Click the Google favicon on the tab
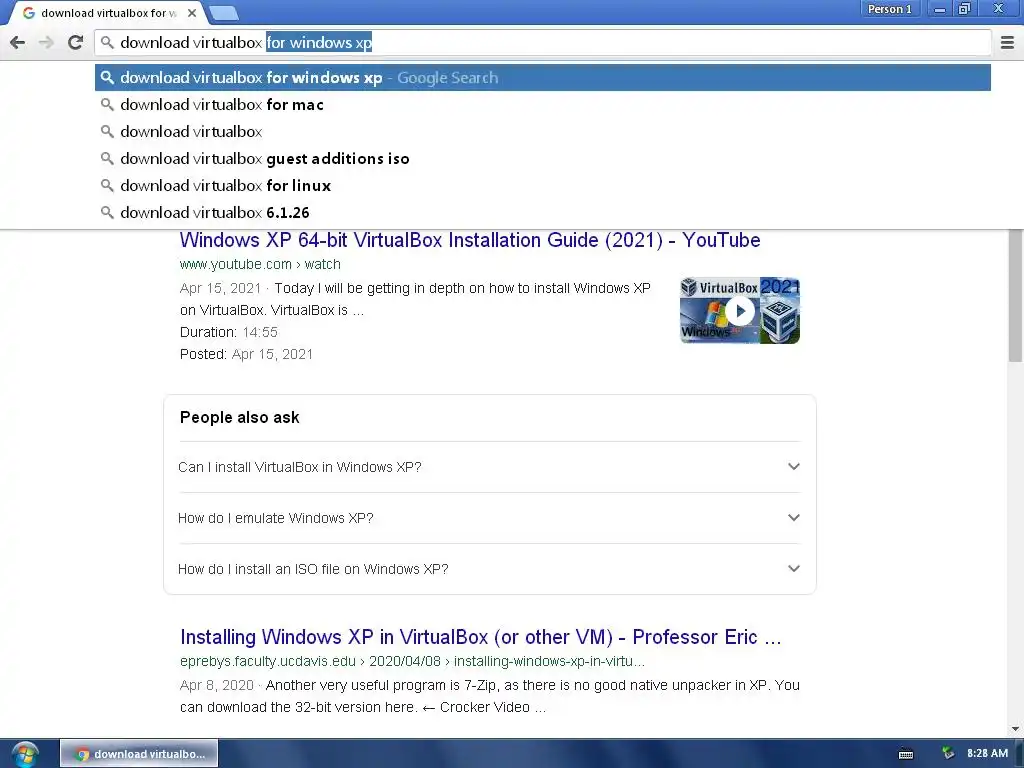 tap(28, 12)
